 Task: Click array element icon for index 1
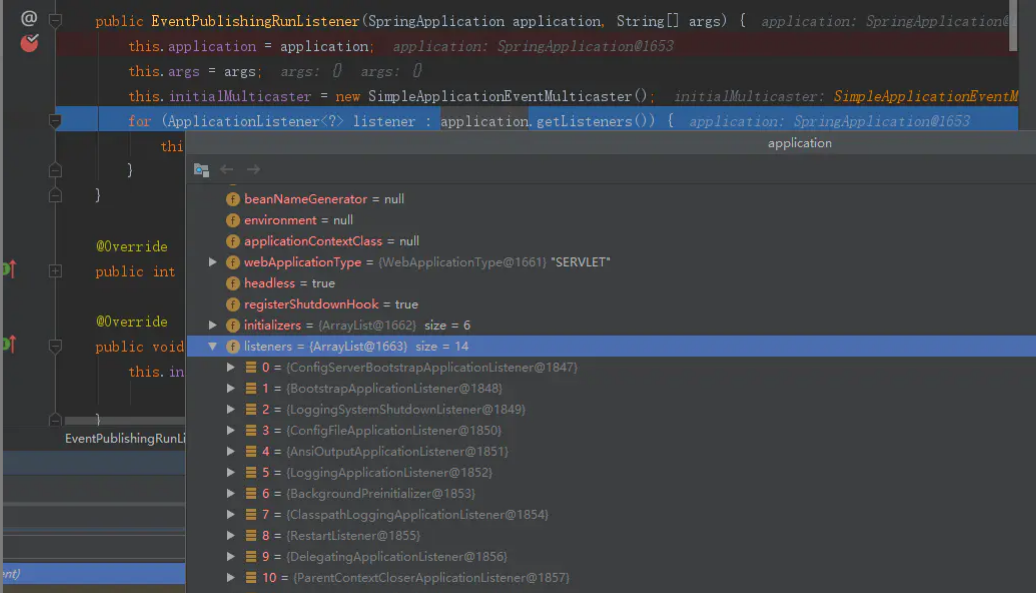coord(251,388)
